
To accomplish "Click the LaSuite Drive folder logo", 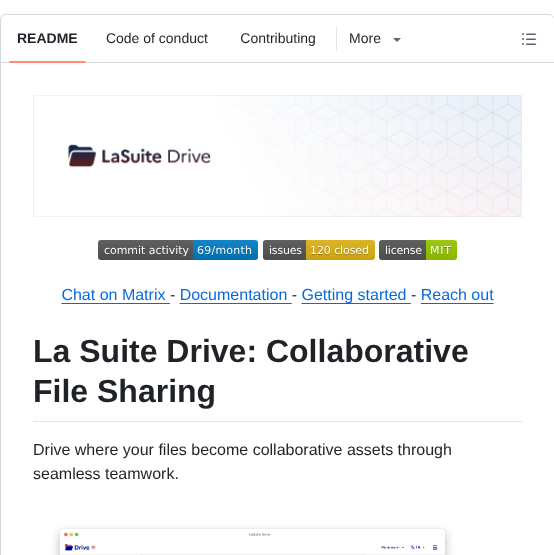I will tap(82, 156).
